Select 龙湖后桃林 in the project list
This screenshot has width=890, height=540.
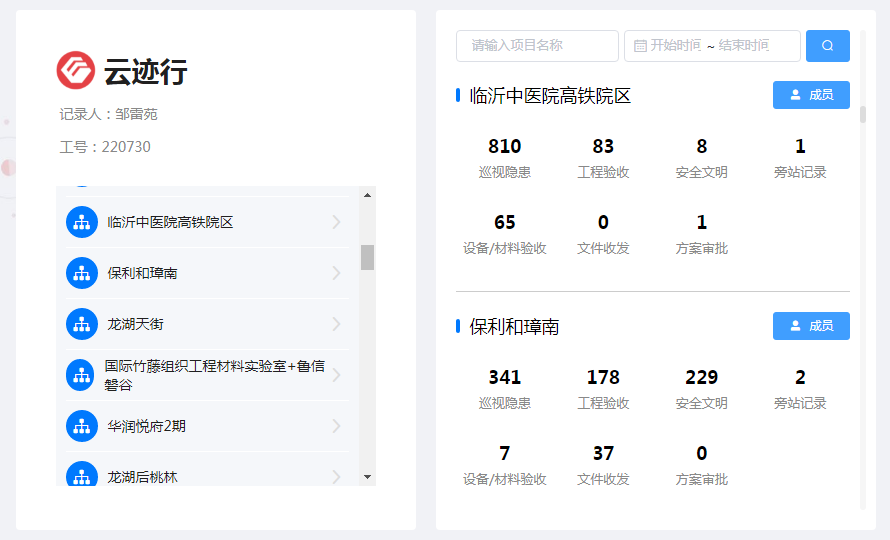coord(143,476)
